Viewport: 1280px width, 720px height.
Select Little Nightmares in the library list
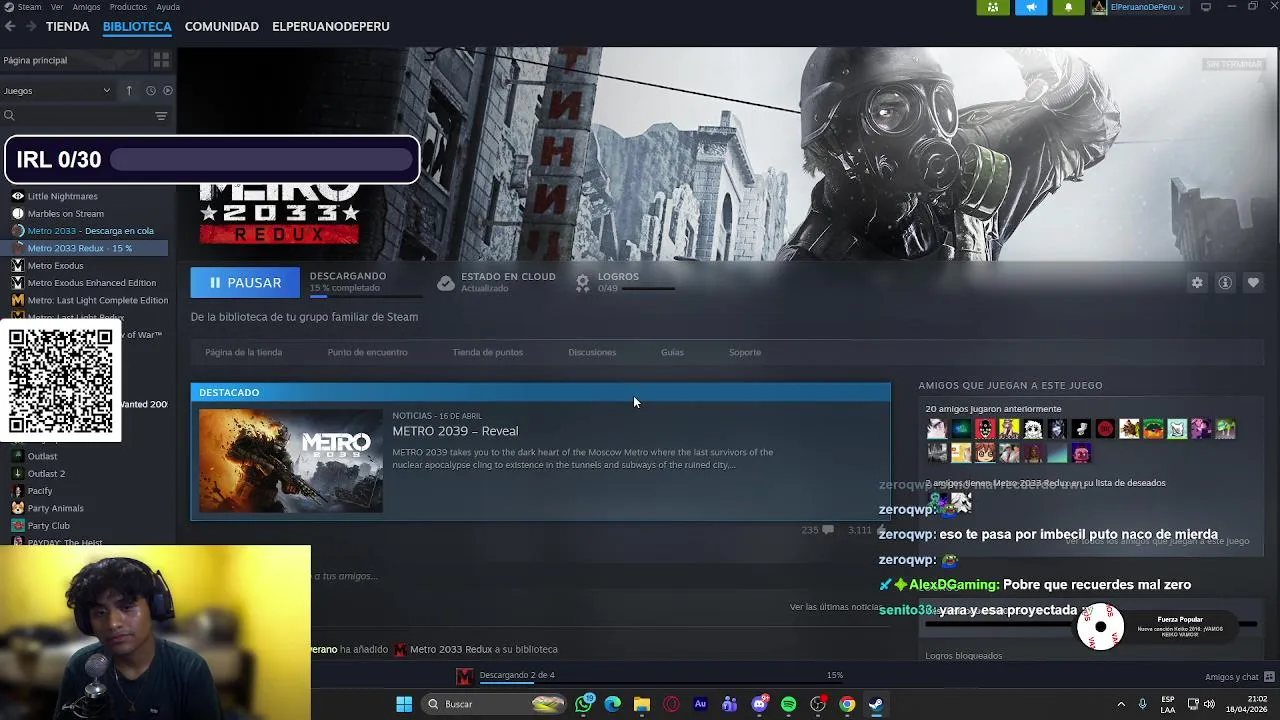coord(62,196)
